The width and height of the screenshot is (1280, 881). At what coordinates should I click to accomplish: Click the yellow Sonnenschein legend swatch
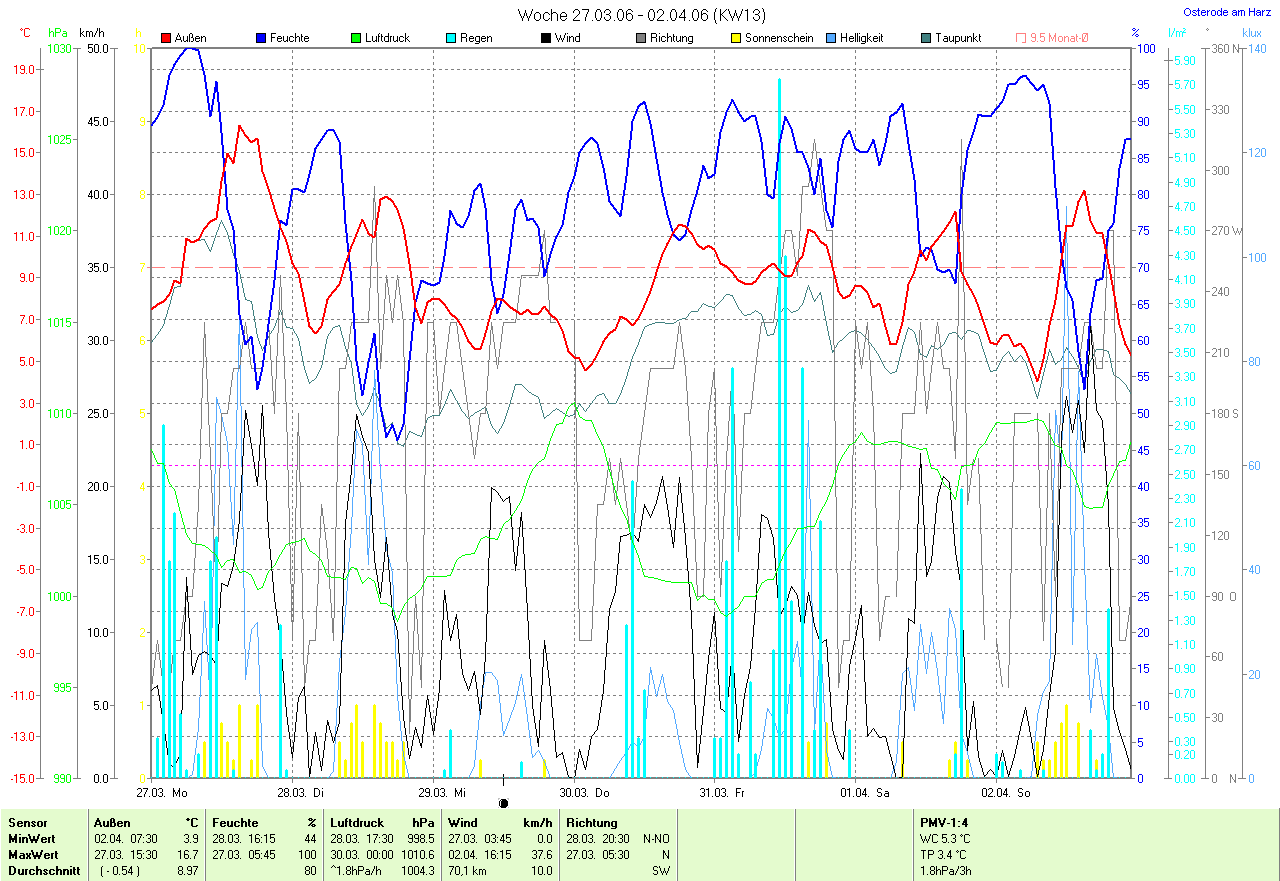click(736, 38)
